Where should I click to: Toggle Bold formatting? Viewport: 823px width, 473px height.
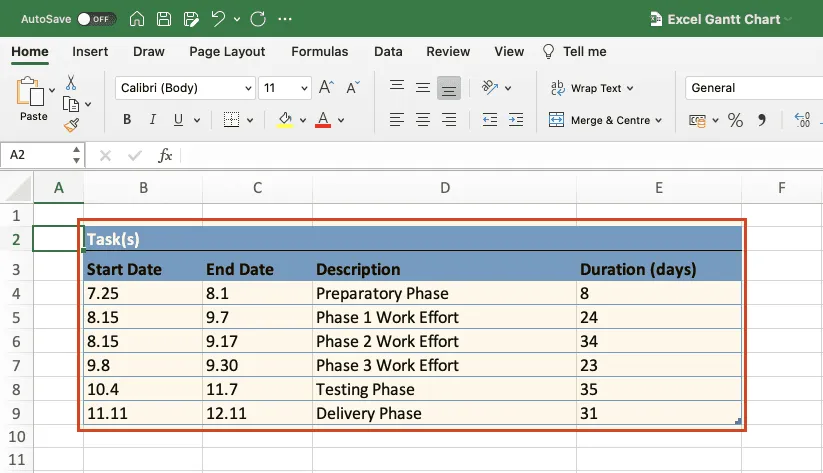(127, 120)
